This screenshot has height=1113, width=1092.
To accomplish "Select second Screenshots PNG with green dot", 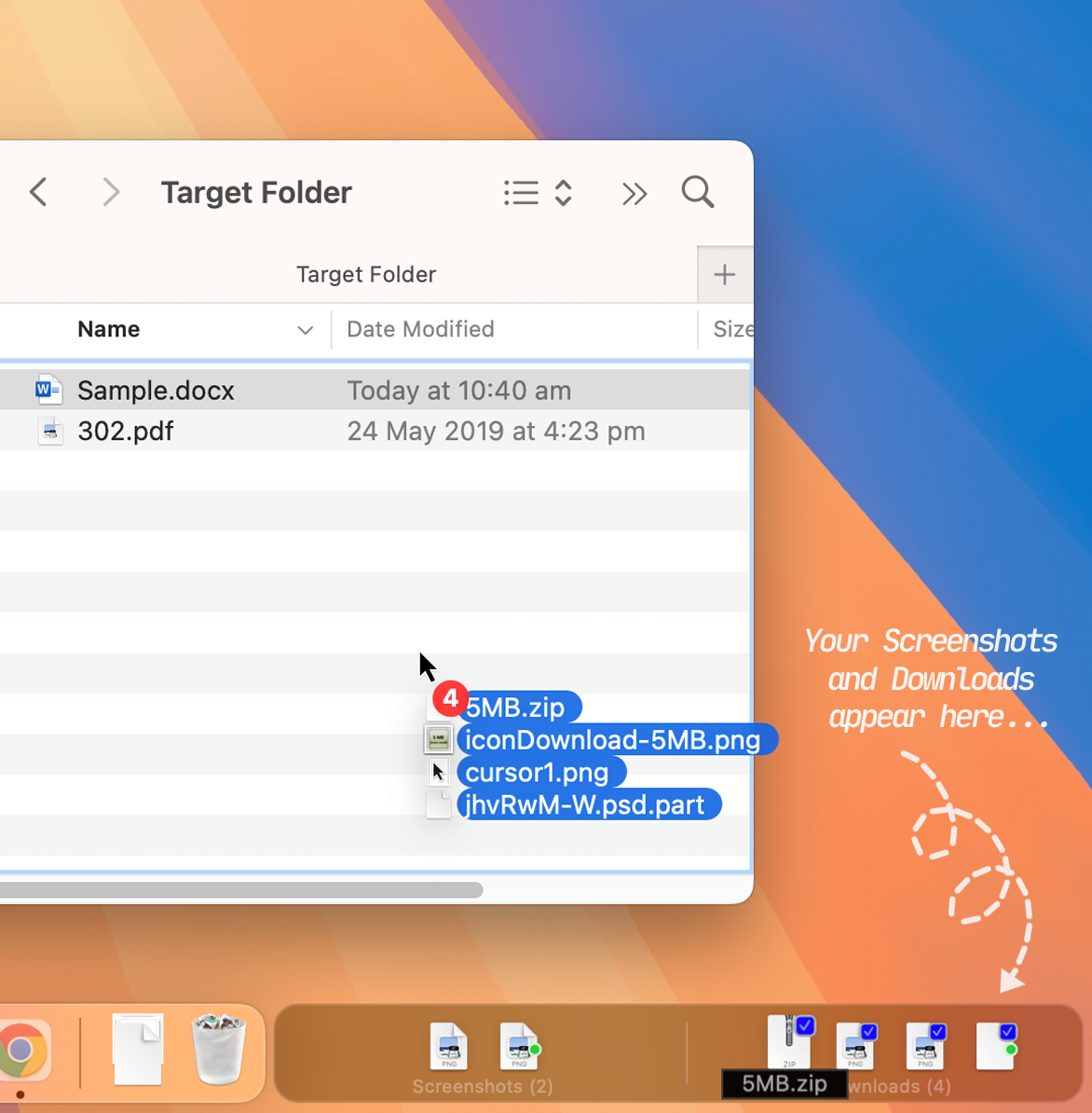I will (519, 1046).
